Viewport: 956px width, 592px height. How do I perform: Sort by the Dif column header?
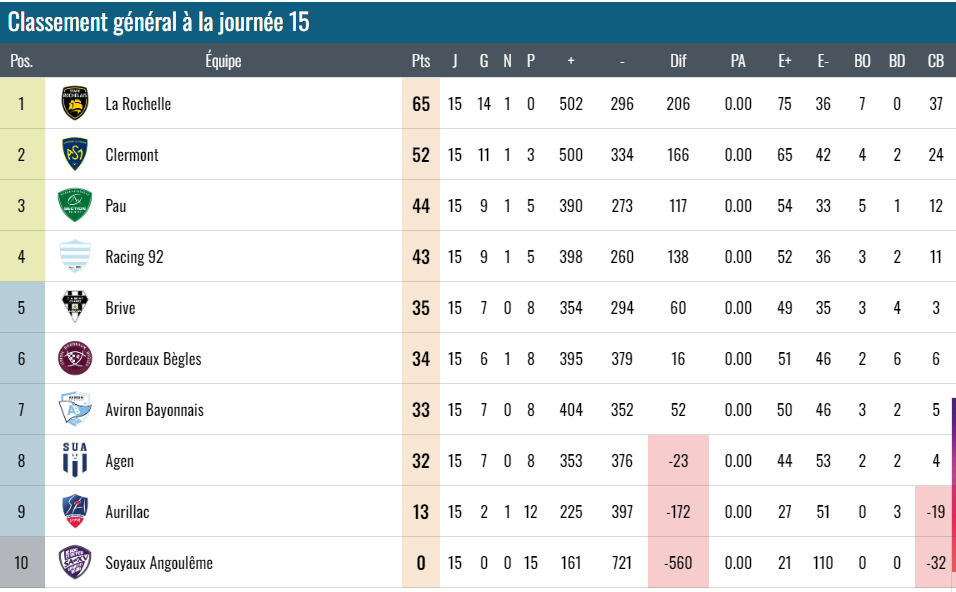[x=678, y=61]
